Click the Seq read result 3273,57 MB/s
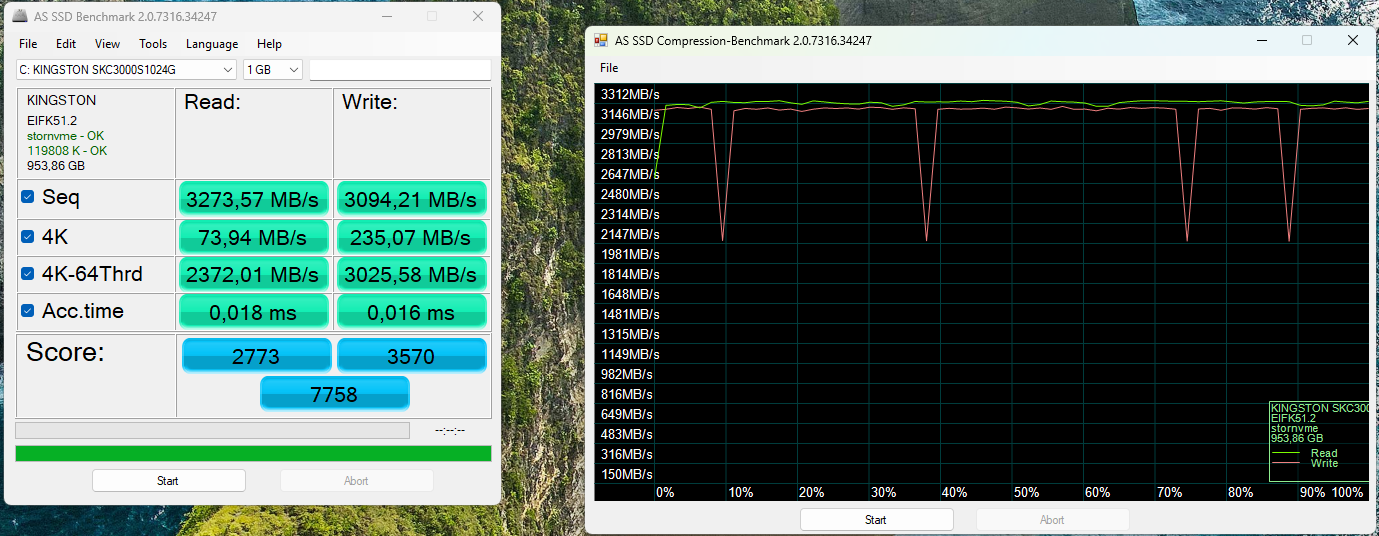The image size is (1379, 536). coord(254,199)
